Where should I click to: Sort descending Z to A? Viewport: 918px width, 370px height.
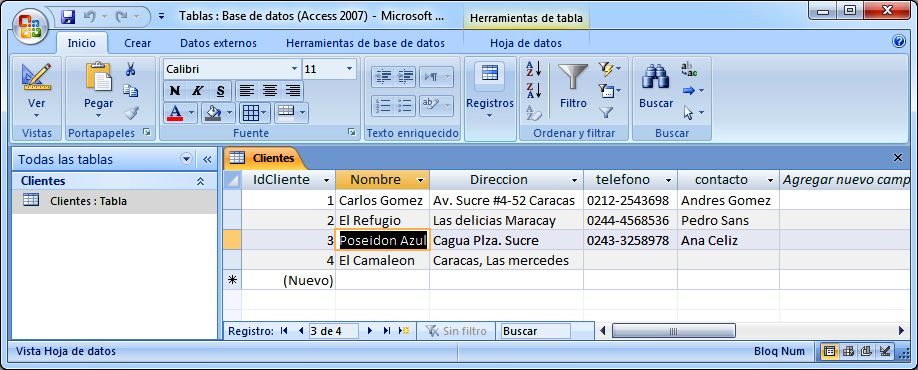(534, 90)
